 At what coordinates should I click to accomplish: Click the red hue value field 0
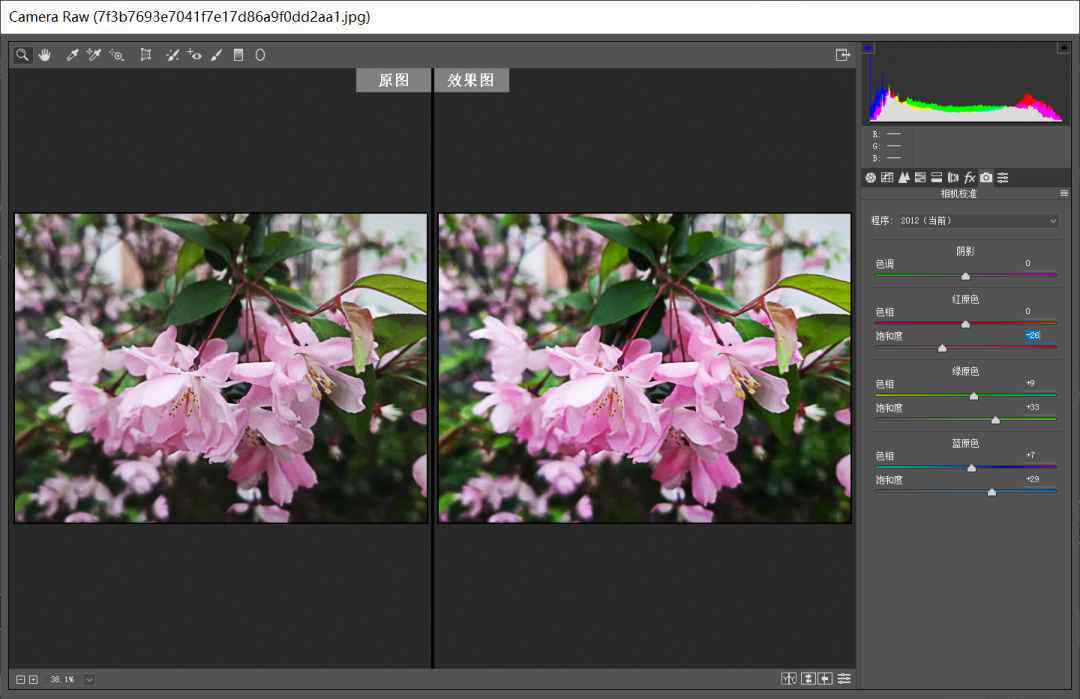[1028, 311]
